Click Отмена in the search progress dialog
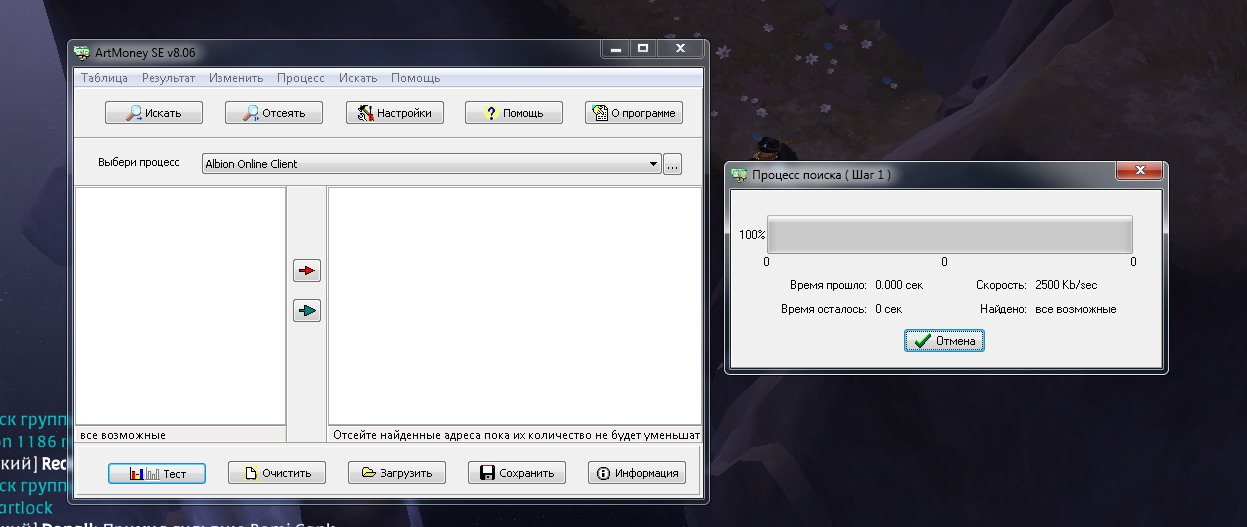This screenshot has width=1247, height=527. (945, 341)
